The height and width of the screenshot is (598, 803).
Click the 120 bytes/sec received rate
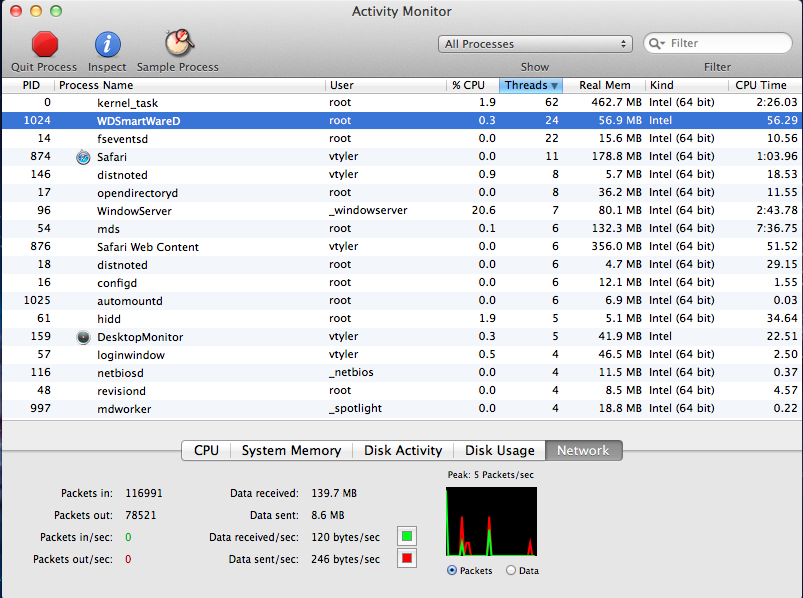click(x=346, y=538)
